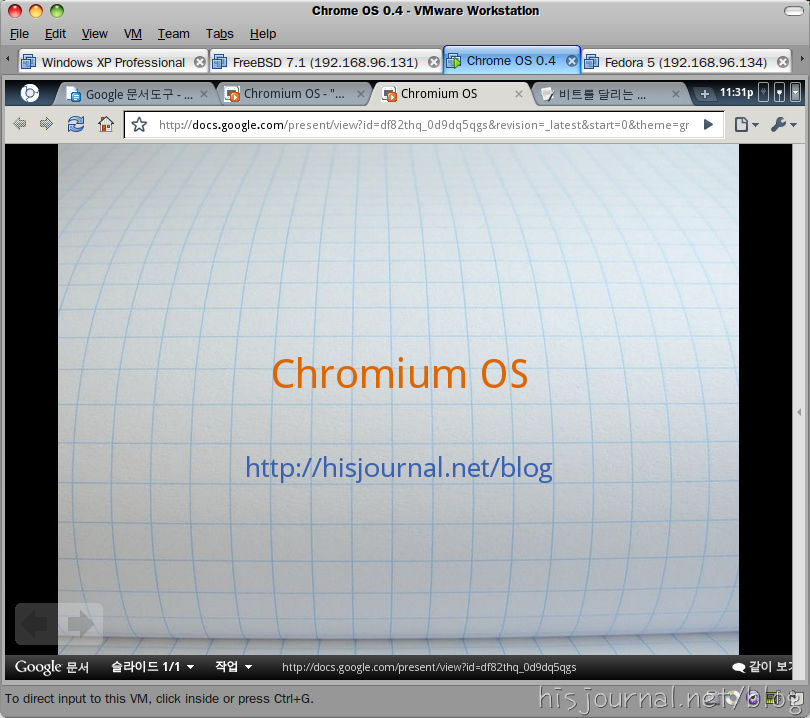Click the network status icon beside the clock
810x718 pixels.
click(x=780, y=92)
